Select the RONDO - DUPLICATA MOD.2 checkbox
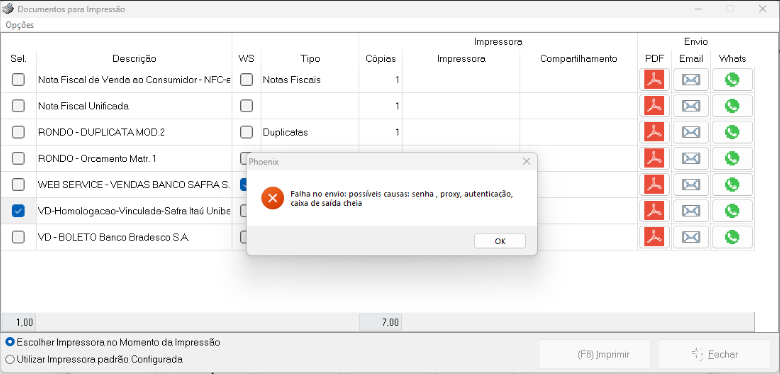The image size is (780, 374). (18, 132)
